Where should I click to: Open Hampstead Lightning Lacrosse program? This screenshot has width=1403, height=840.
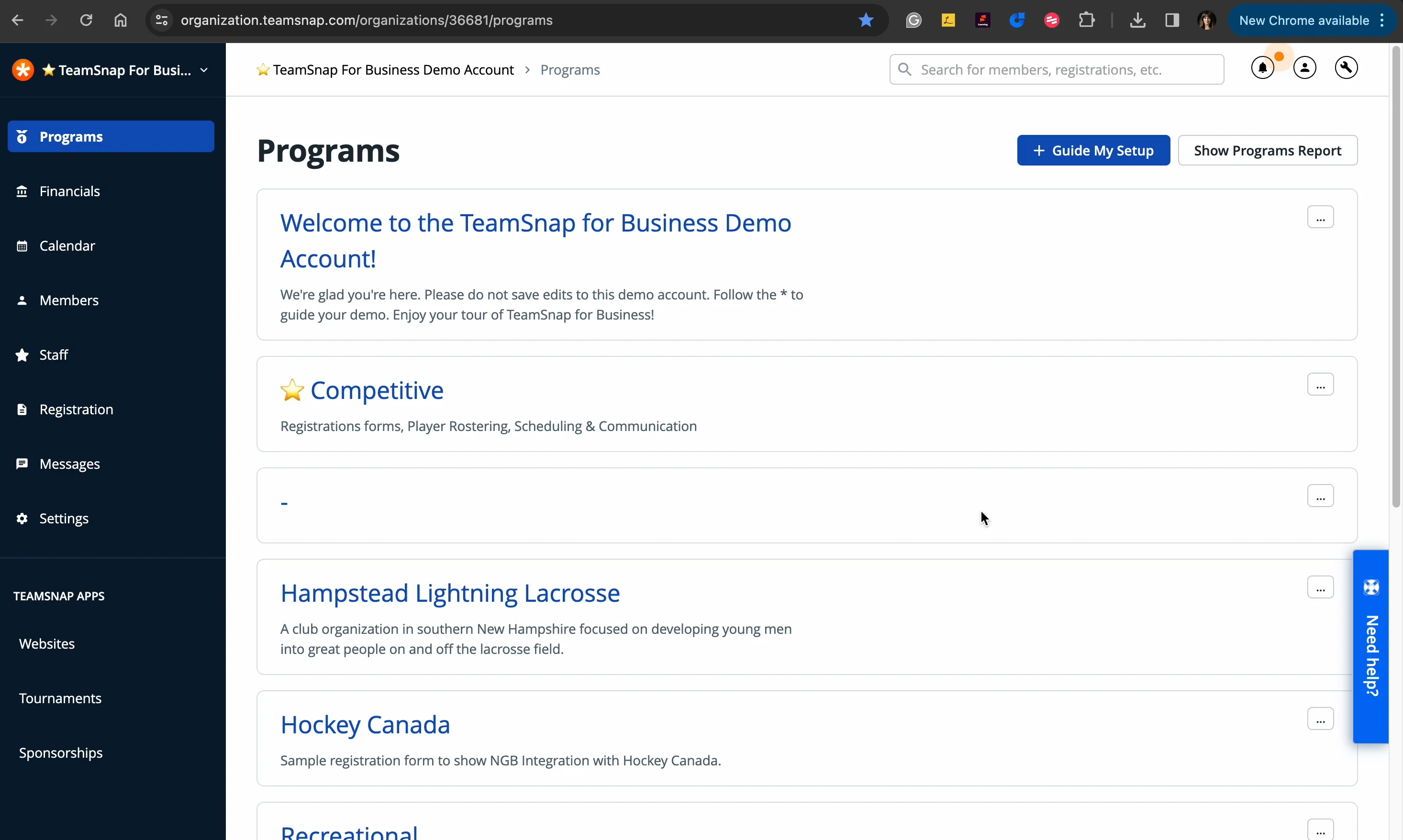(450, 594)
